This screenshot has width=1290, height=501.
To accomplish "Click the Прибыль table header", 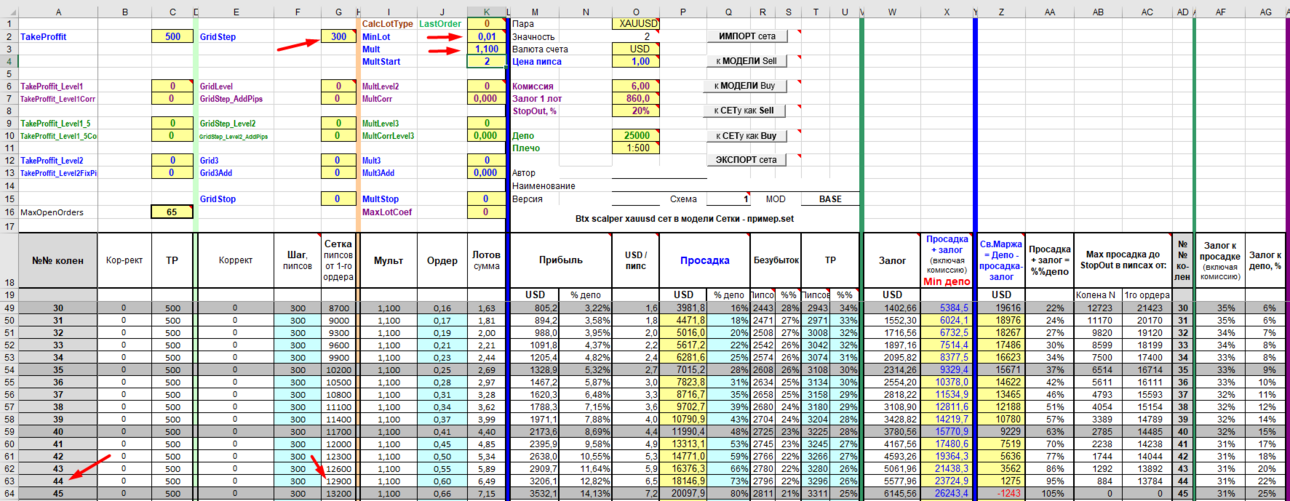I will (562, 261).
